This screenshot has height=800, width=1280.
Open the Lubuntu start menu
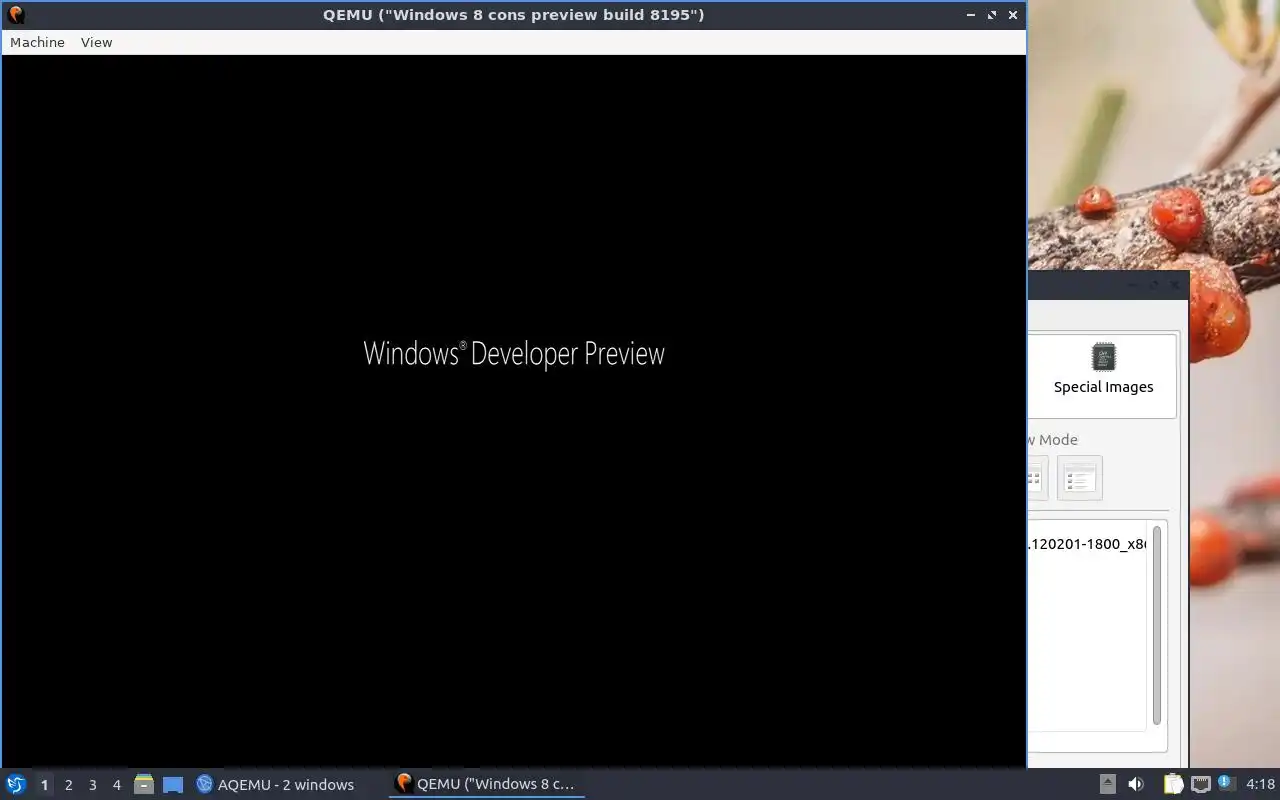coord(15,784)
